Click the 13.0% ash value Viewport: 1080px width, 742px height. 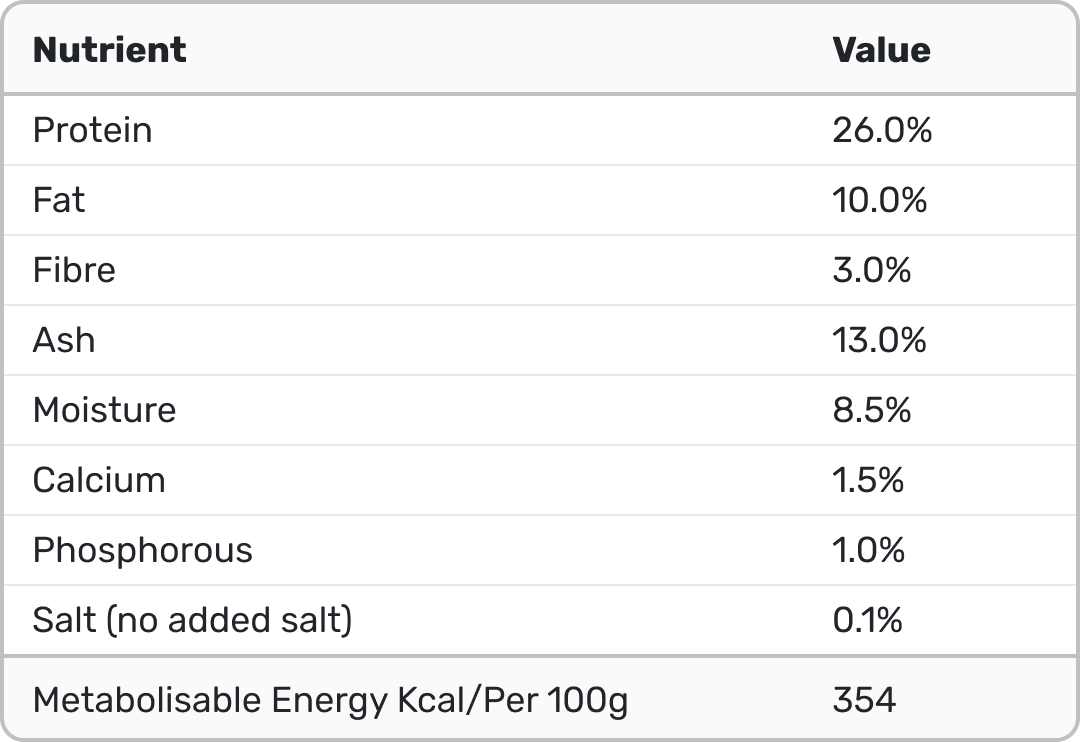(880, 340)
